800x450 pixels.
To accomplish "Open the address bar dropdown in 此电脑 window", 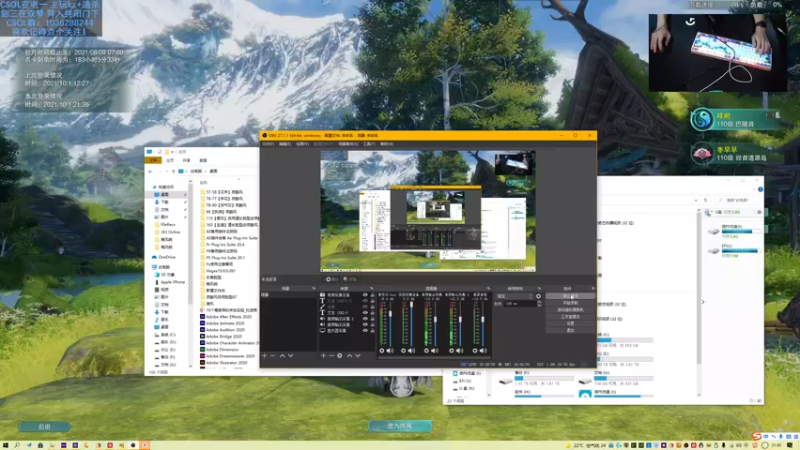I will coord(696,200).
